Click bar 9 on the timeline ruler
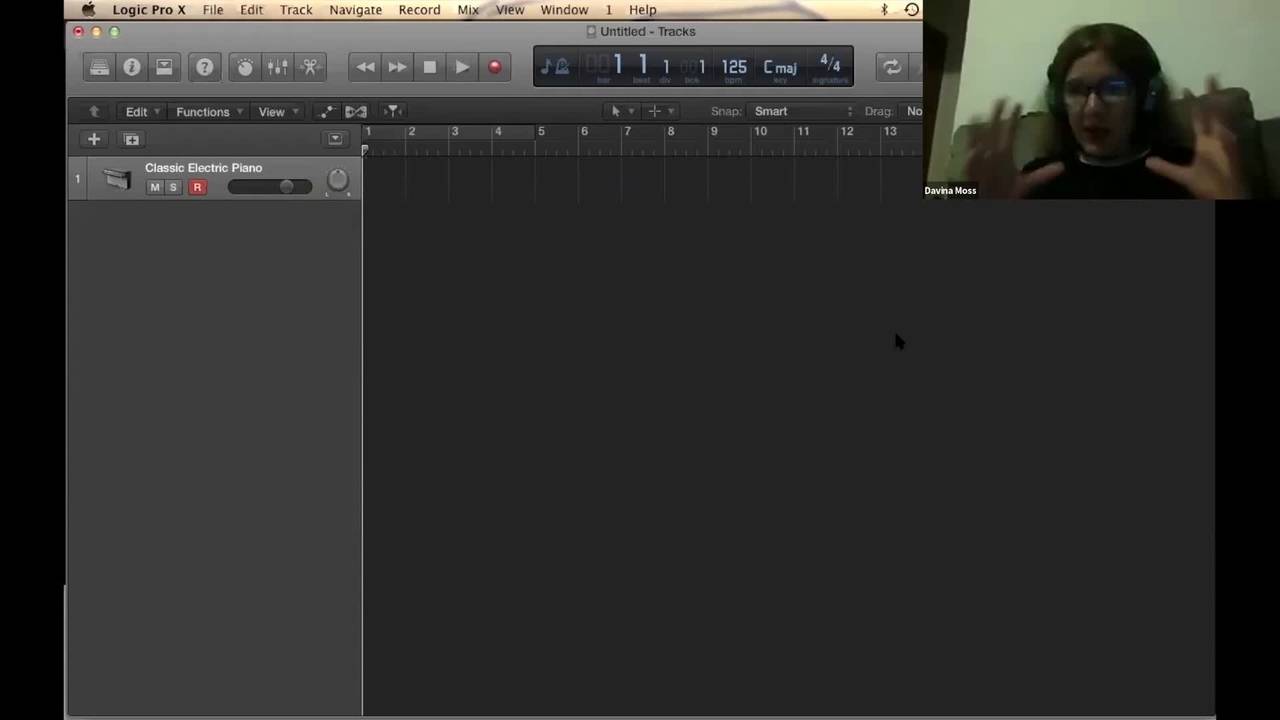The width and height of the screenshot is (1280, 720). point(714,131)
